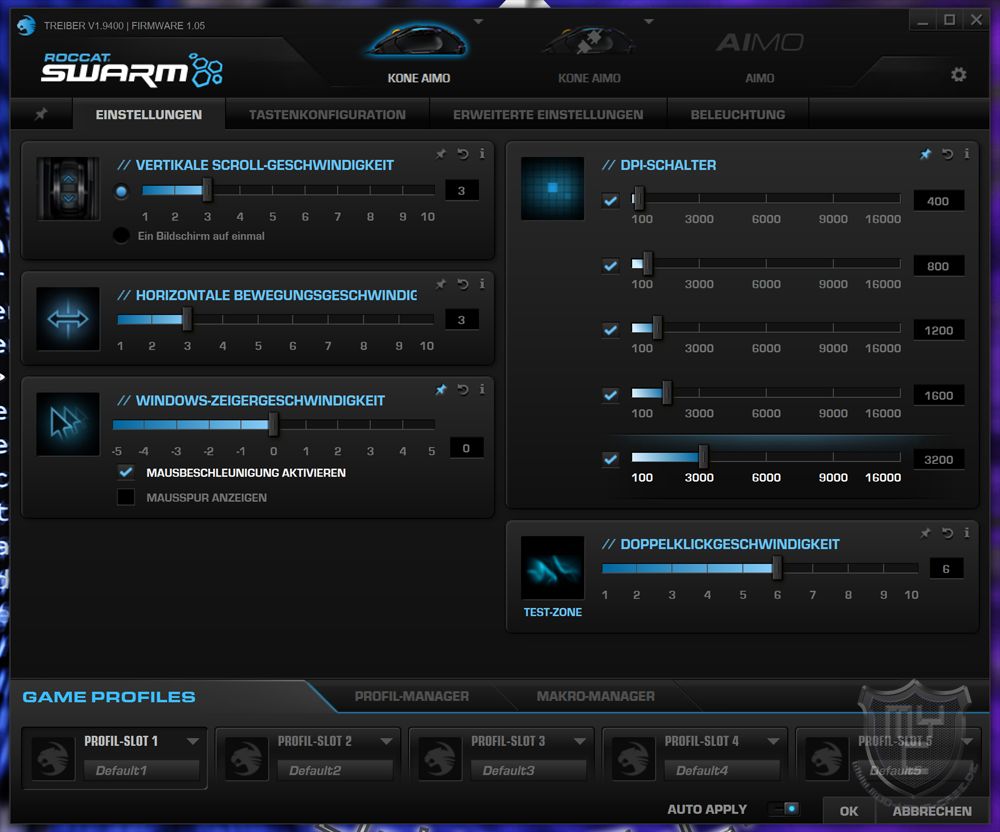Screen dimensions: 1000x832
Task: Select the Game Profiles section
Action: click(x=109, y=697)
